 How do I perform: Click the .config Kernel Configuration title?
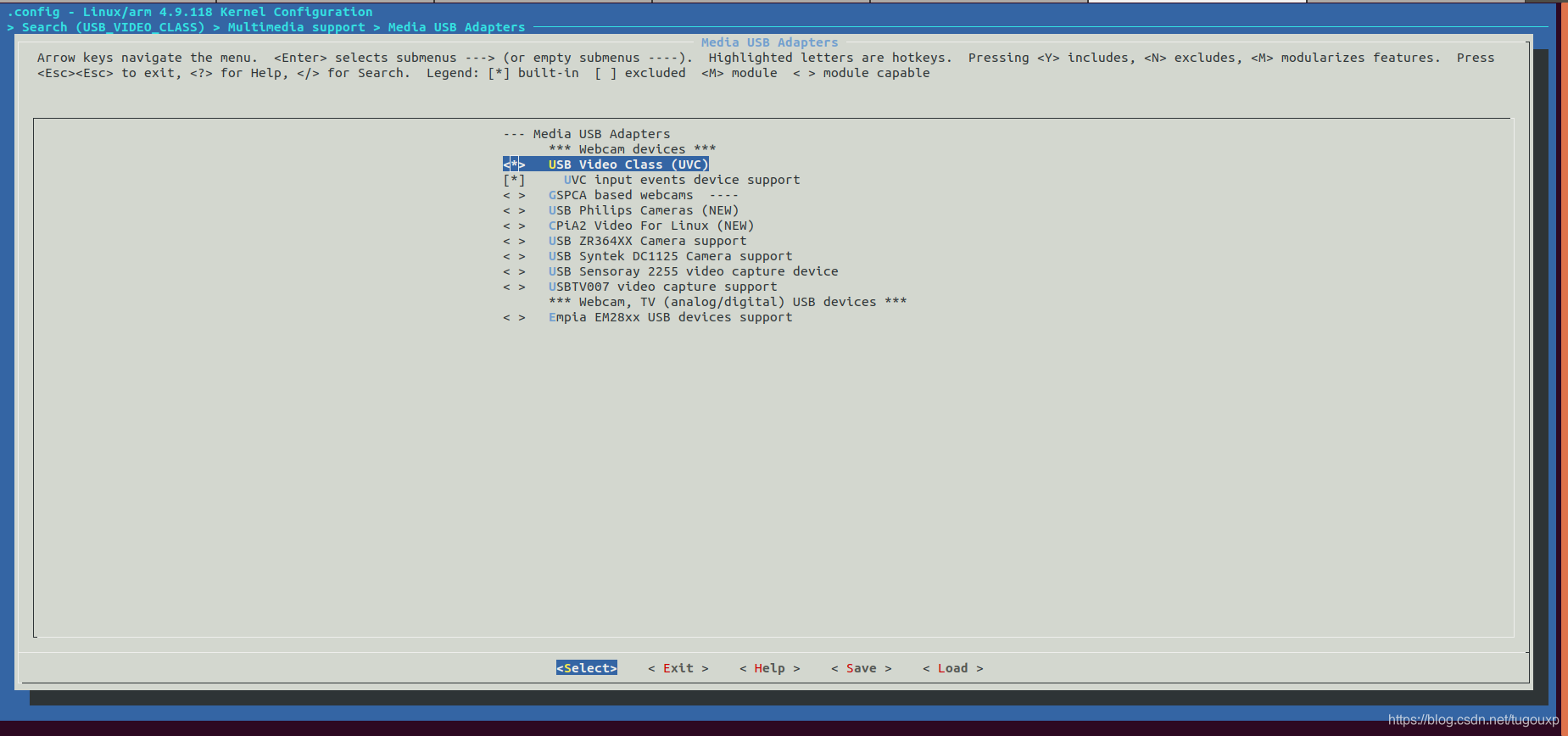coord(190,12)
